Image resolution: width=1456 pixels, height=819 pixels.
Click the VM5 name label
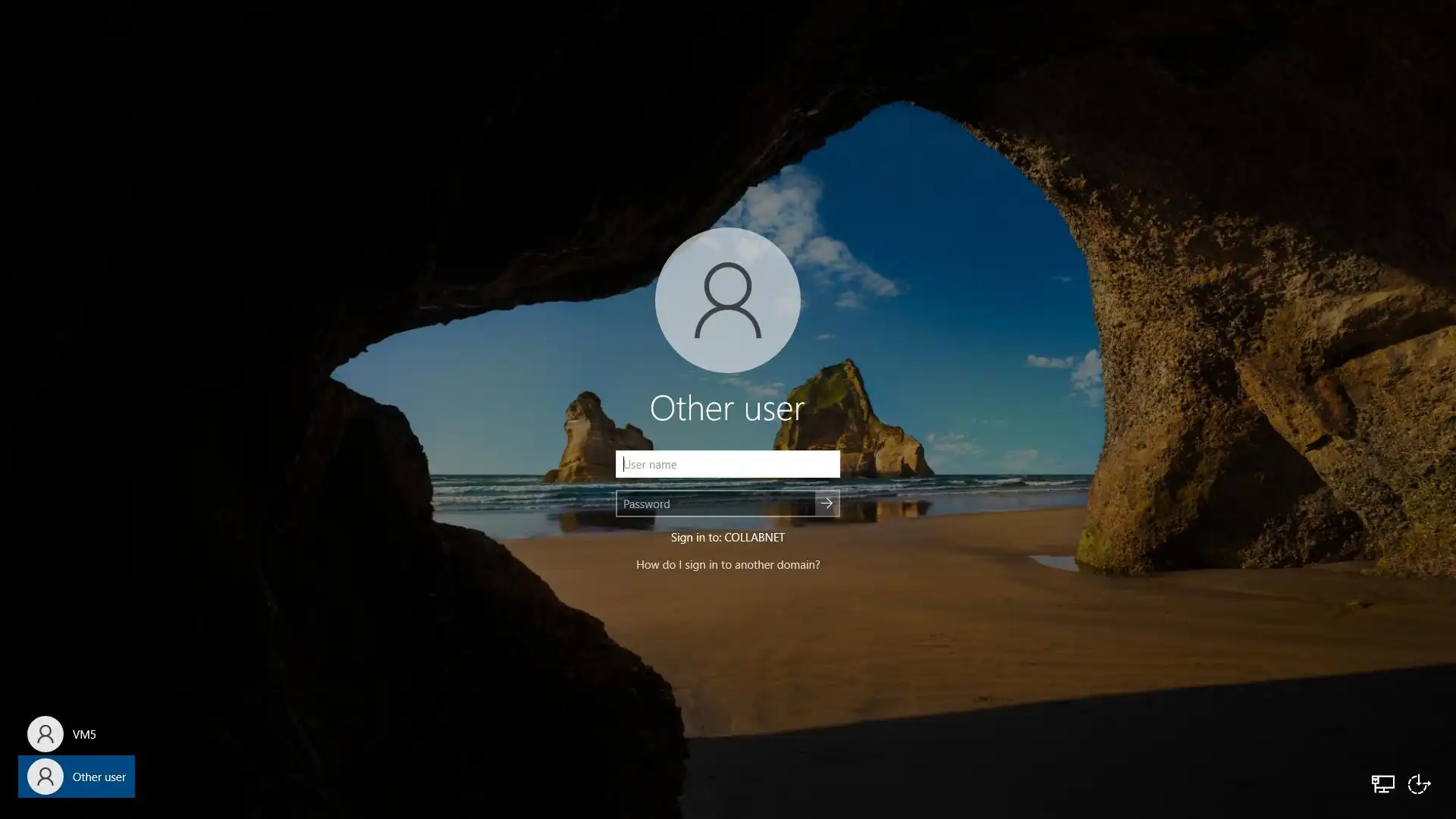click(84, 735)
